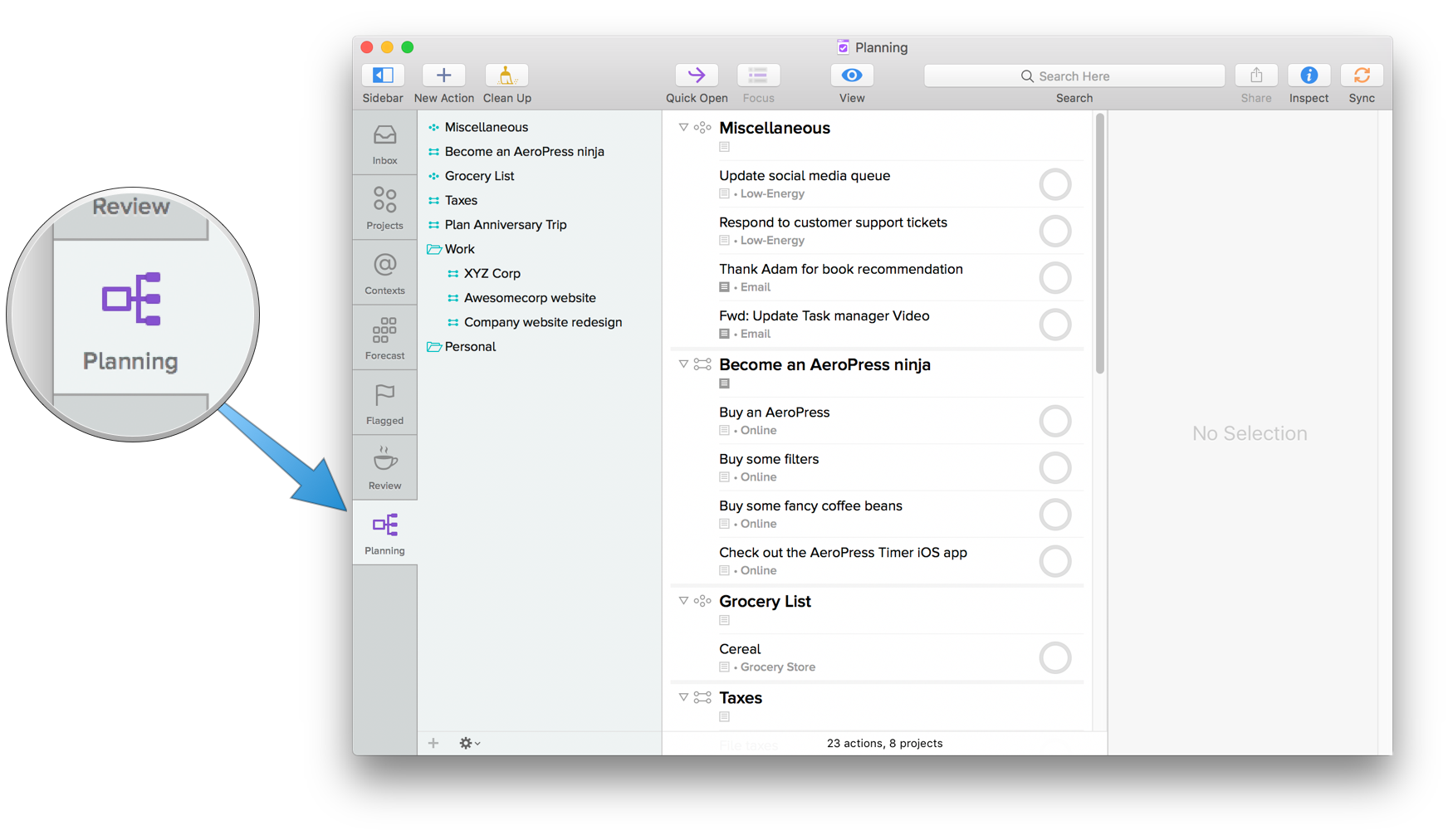Add a new item with the plus button
The width and height of the screenshot is (1453, 840).
coord(433,743)
